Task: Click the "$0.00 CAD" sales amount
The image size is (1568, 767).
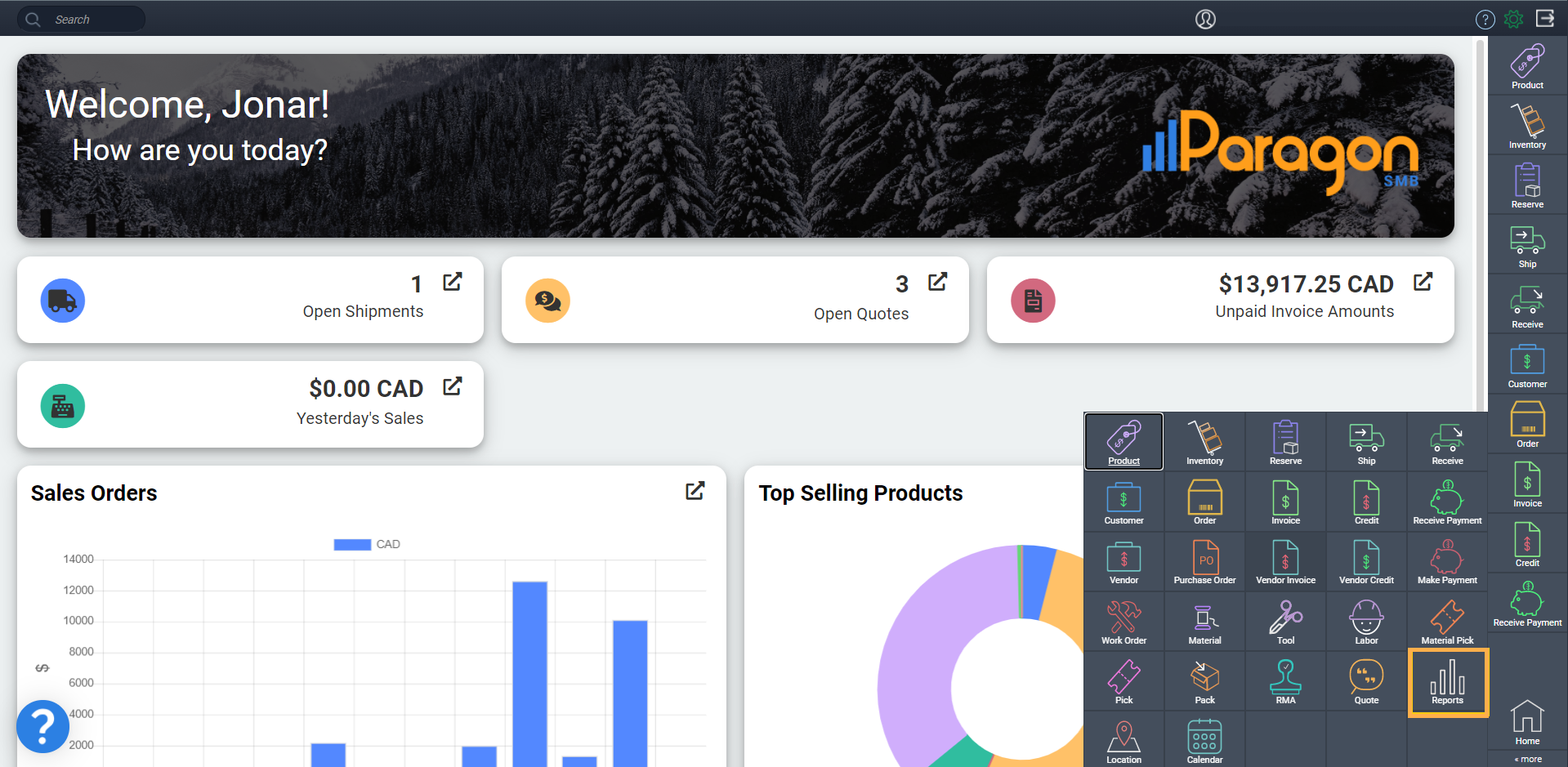Action: (366, 389)
